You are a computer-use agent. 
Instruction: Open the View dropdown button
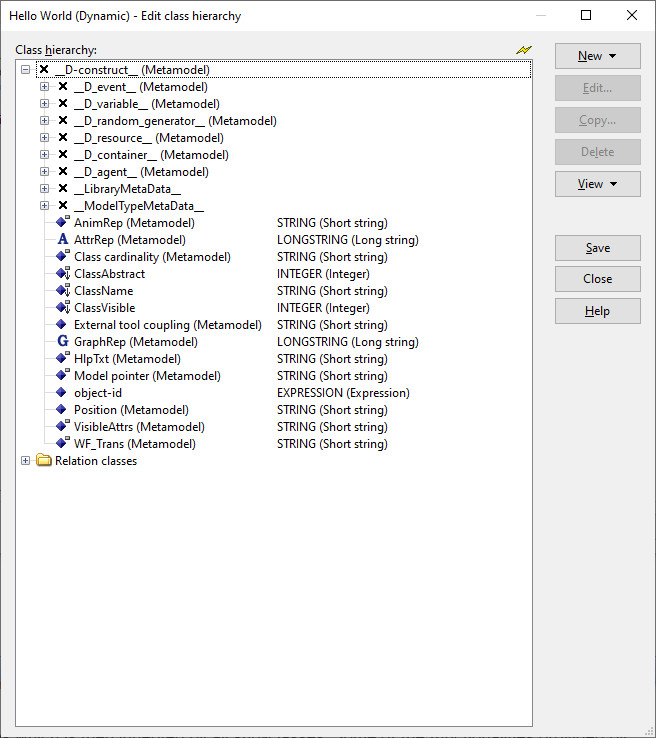pyautogui.click(x=597, y=184)
